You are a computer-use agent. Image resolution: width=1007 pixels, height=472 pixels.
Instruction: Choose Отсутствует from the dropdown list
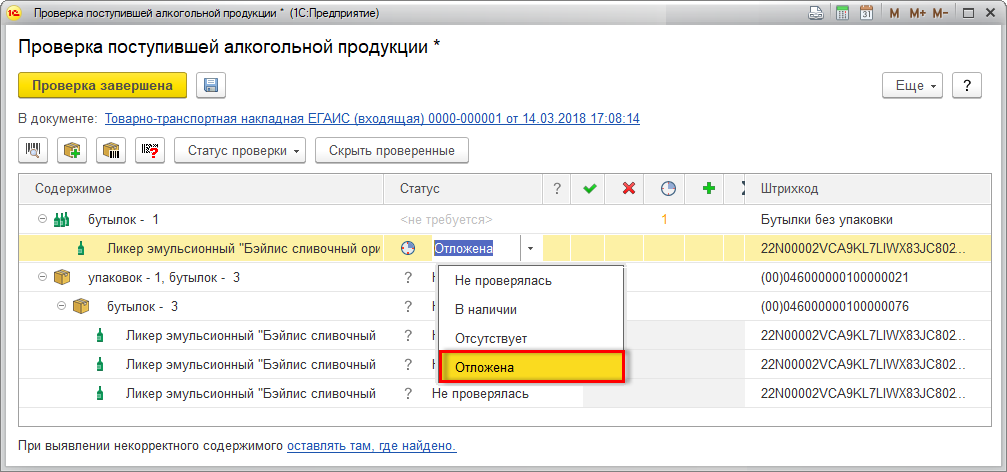point(530,338)
